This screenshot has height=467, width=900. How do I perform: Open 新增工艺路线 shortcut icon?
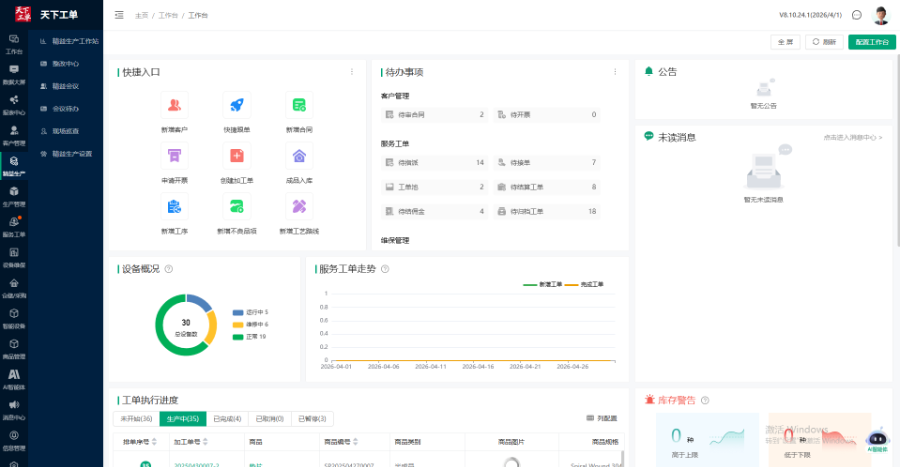[x=299, y=206]
